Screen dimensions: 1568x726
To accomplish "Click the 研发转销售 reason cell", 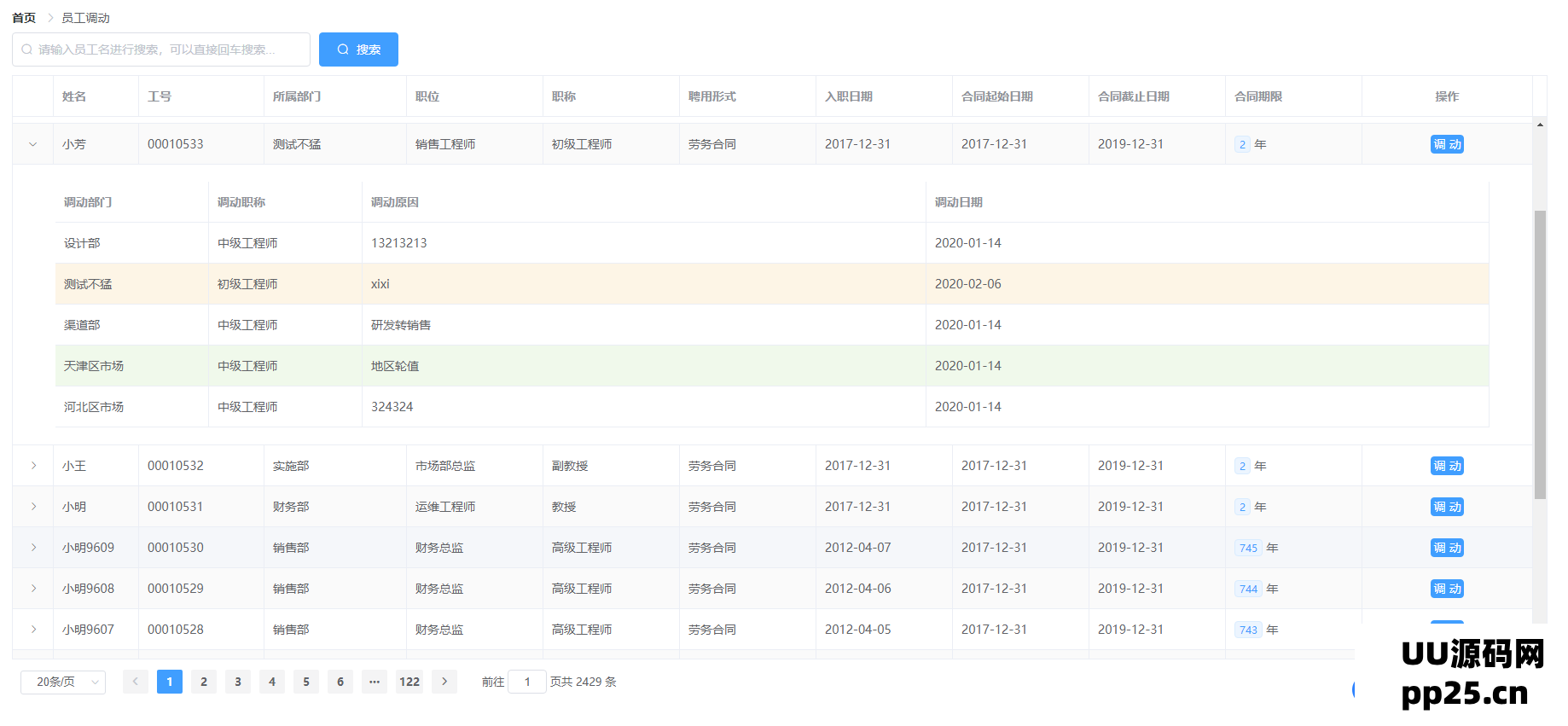I will [x=644, y=325].
